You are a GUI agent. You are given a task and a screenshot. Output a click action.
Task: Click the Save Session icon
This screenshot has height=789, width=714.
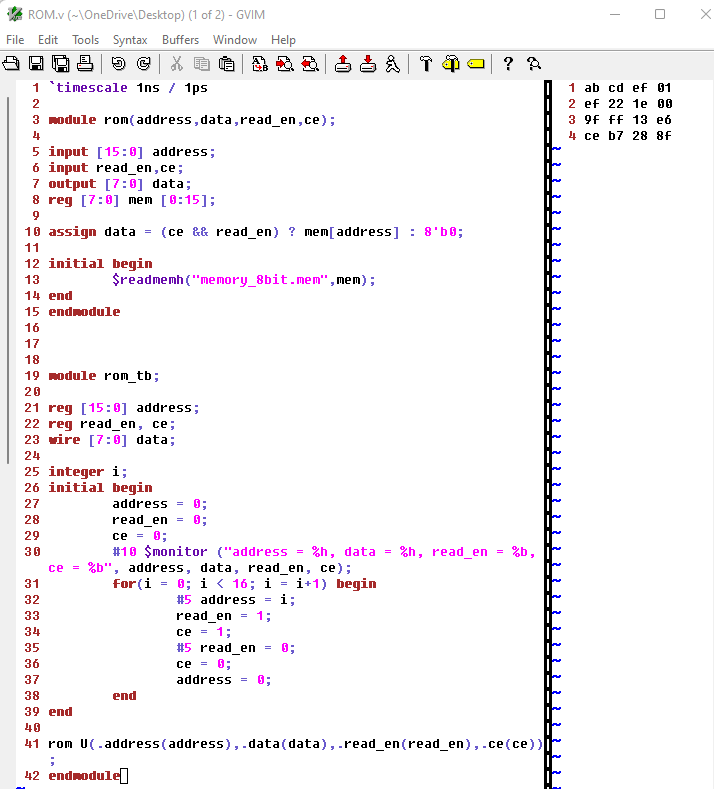(368, 64)
